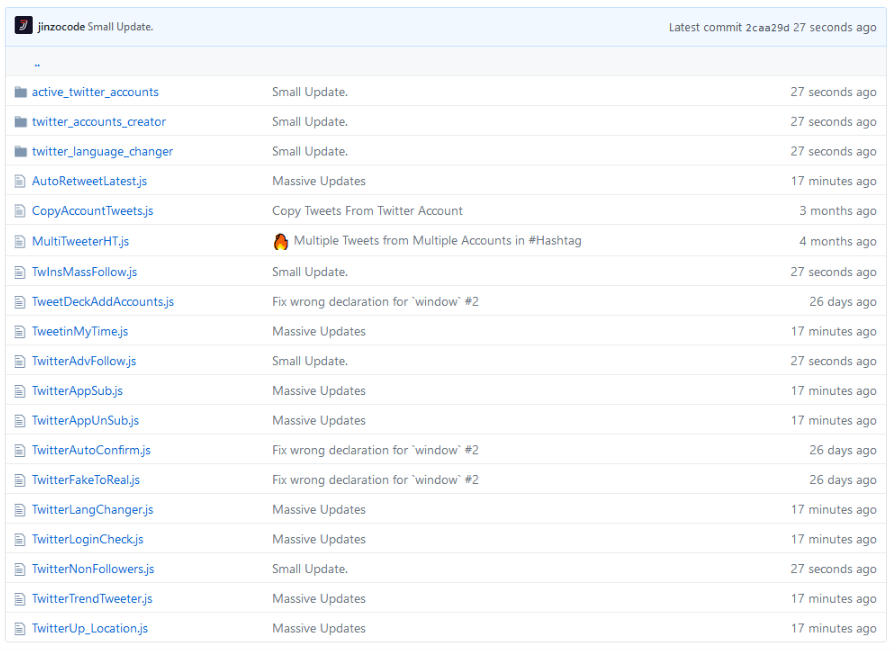The height and width of the screenshot is (651, 896).
Task: Open TwitterFakeToReal.js file
Action: [86, 480]
